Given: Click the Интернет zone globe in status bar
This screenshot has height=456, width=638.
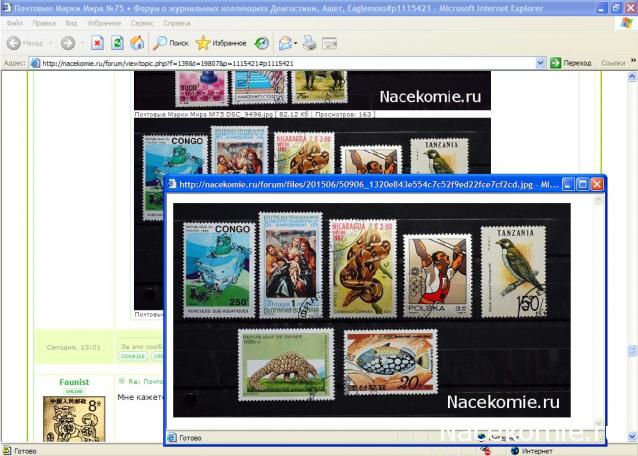Looking at the screenshot, I should tap(515, 451).
